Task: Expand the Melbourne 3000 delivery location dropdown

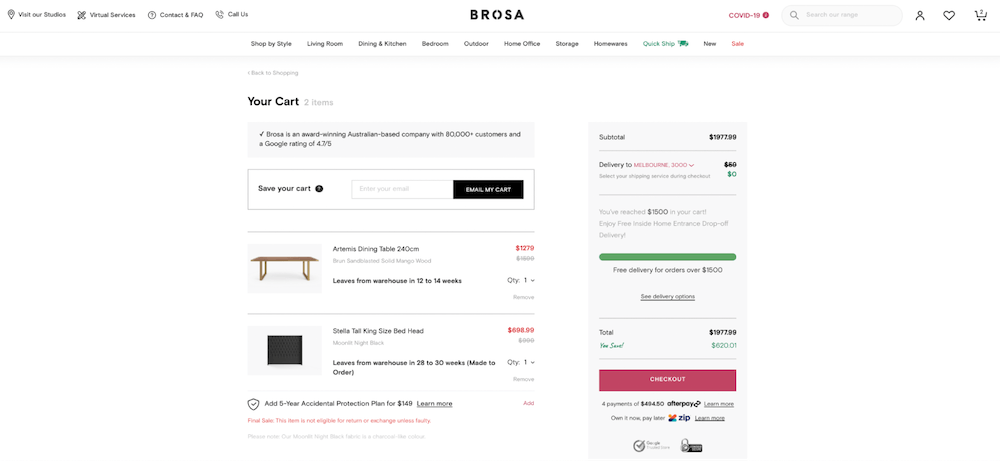Action: [x=664, y=165]
